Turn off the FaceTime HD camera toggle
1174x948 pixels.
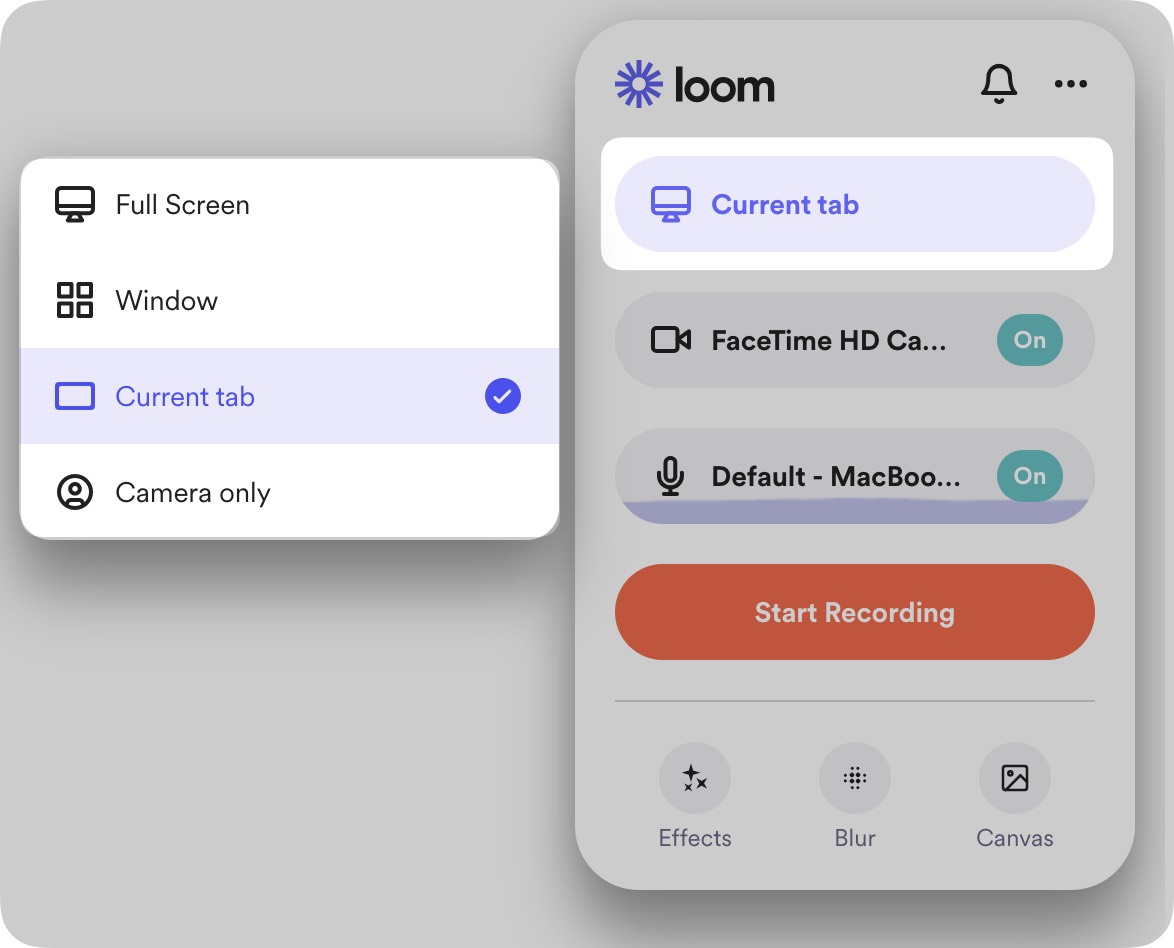pos(1029,340)
